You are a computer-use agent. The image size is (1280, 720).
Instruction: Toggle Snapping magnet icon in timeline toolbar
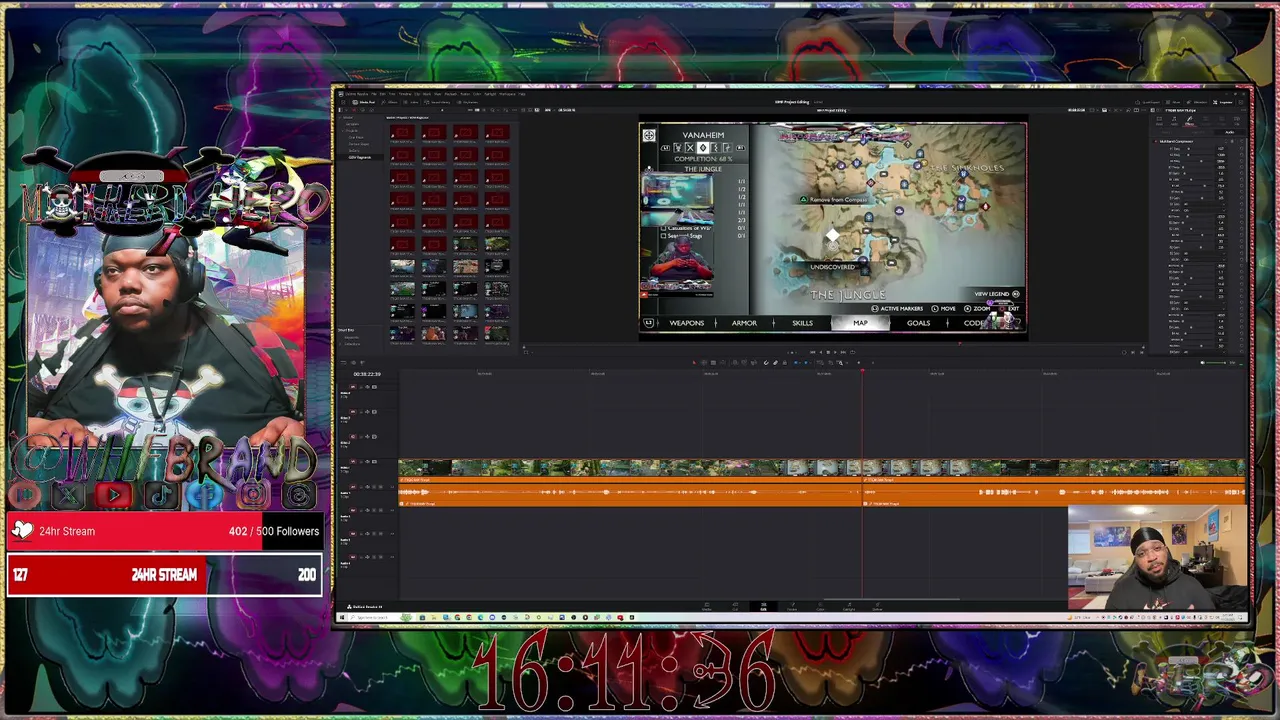(x=766, y=363)
